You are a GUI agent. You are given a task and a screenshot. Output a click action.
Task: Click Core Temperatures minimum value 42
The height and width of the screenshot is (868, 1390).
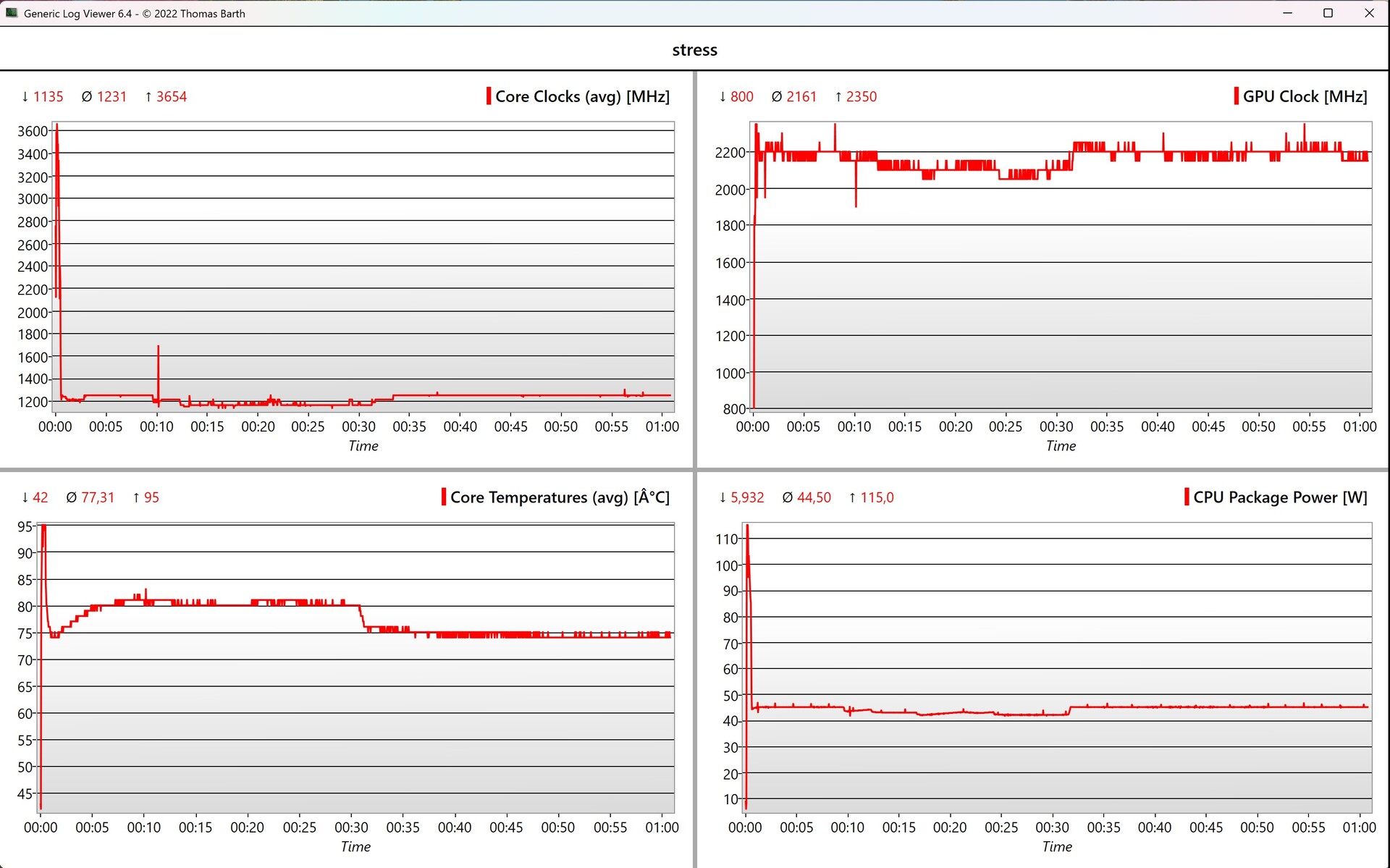coord(40,497)
